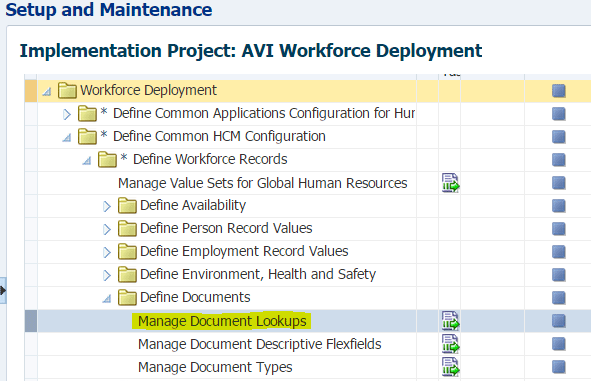This screenshot has width=591, height=381.
Task: Click the Define Person Record Values folder icon
Action: 127,229
